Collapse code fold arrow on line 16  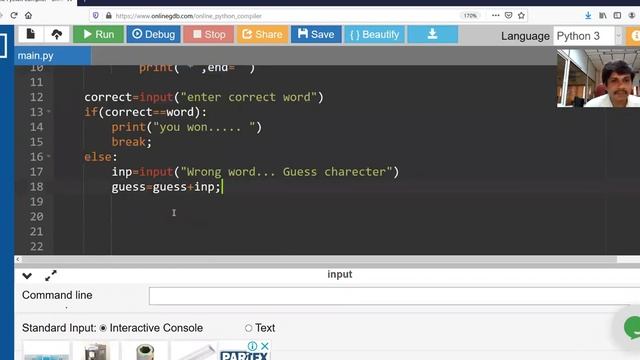49,156
